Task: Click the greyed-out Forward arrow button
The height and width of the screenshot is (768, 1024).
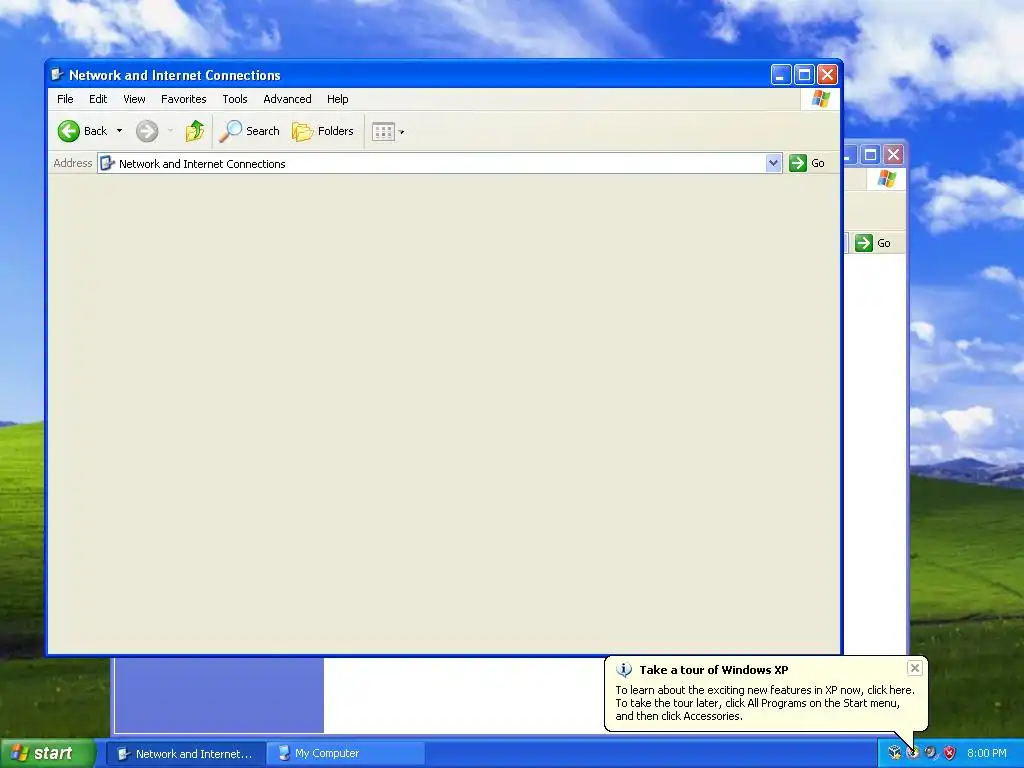Action: (x=147, y=131)
